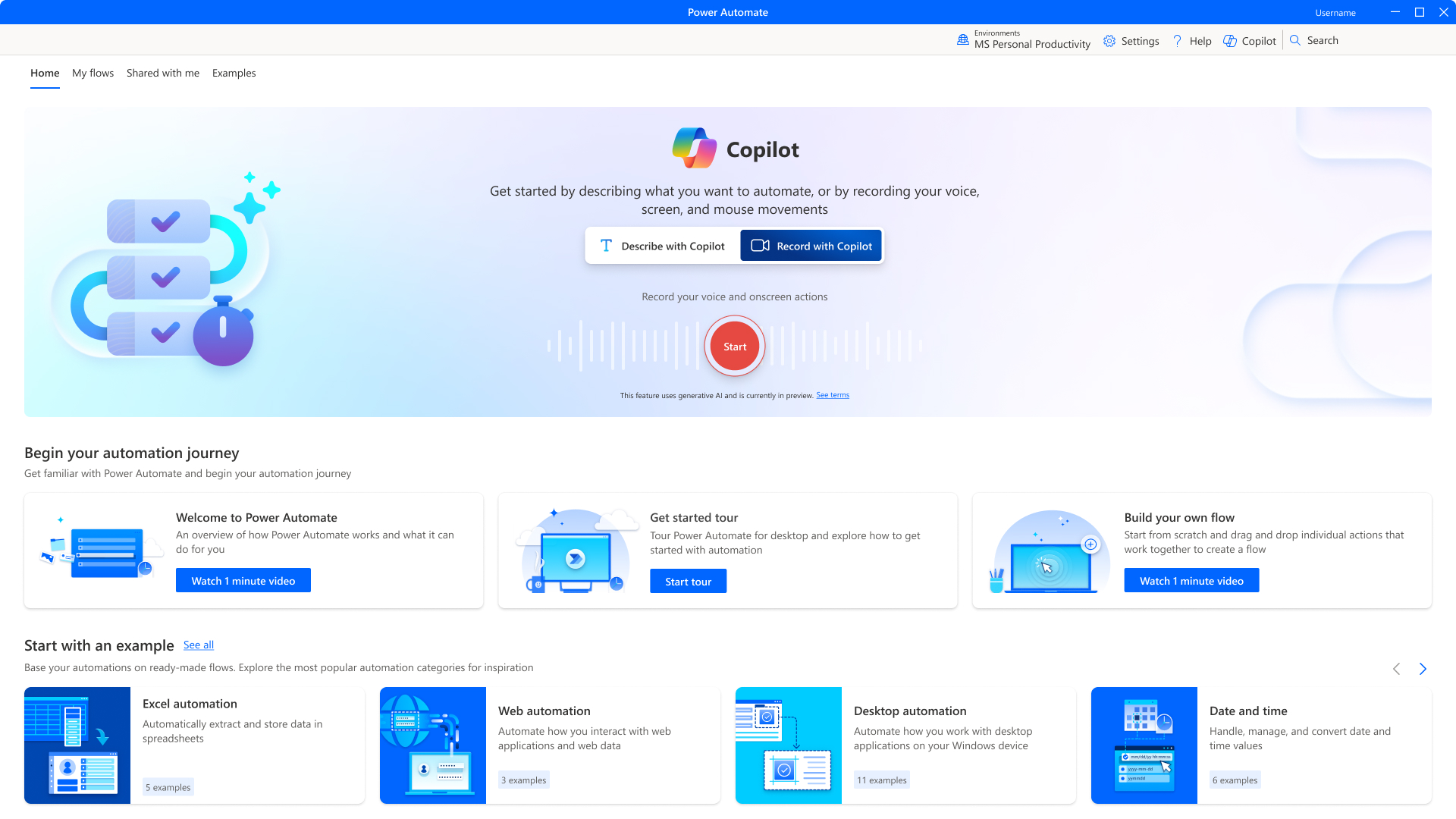Select the Examples tab

coord(234,72)
